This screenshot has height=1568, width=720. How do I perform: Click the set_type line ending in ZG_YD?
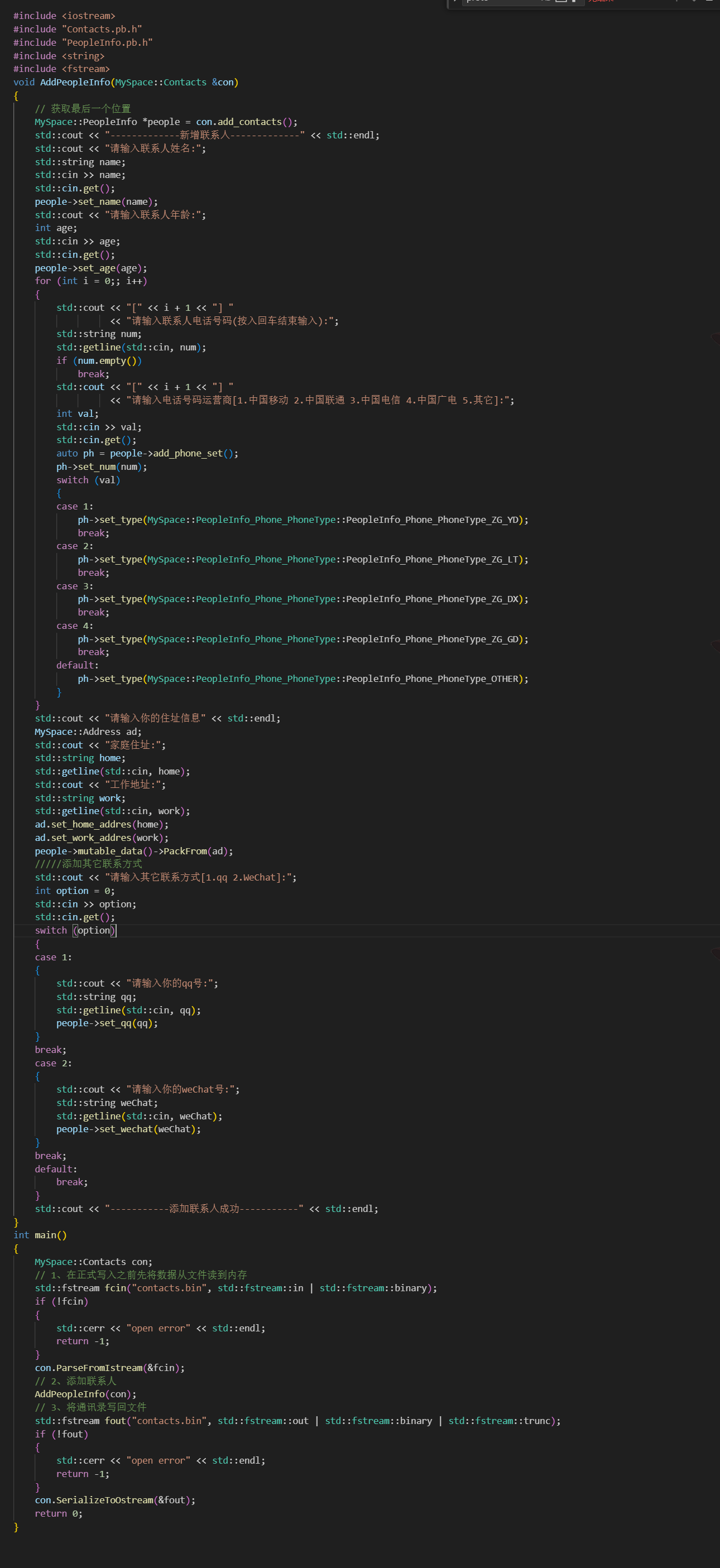[303, 519]
